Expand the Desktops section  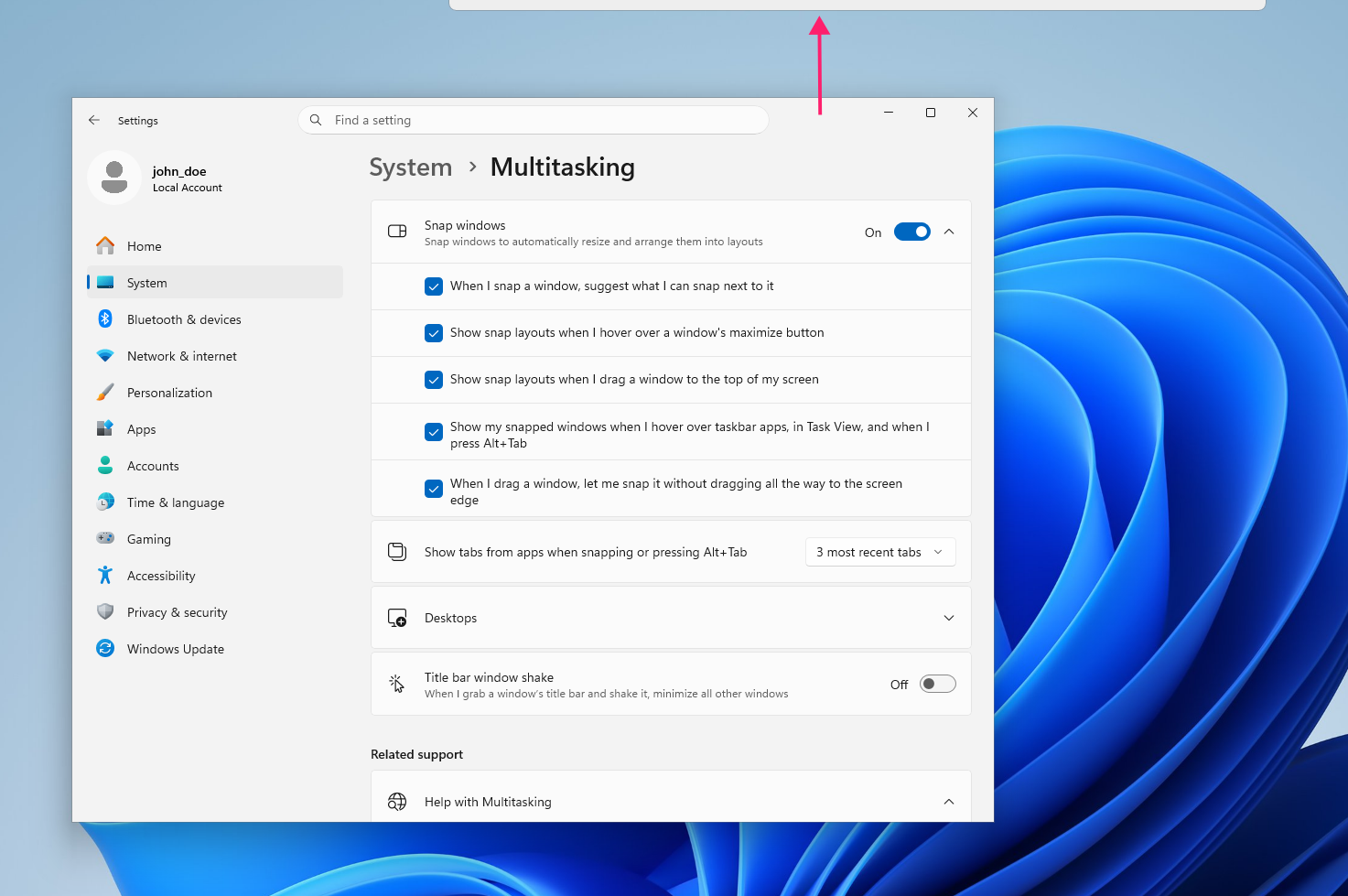949,618
